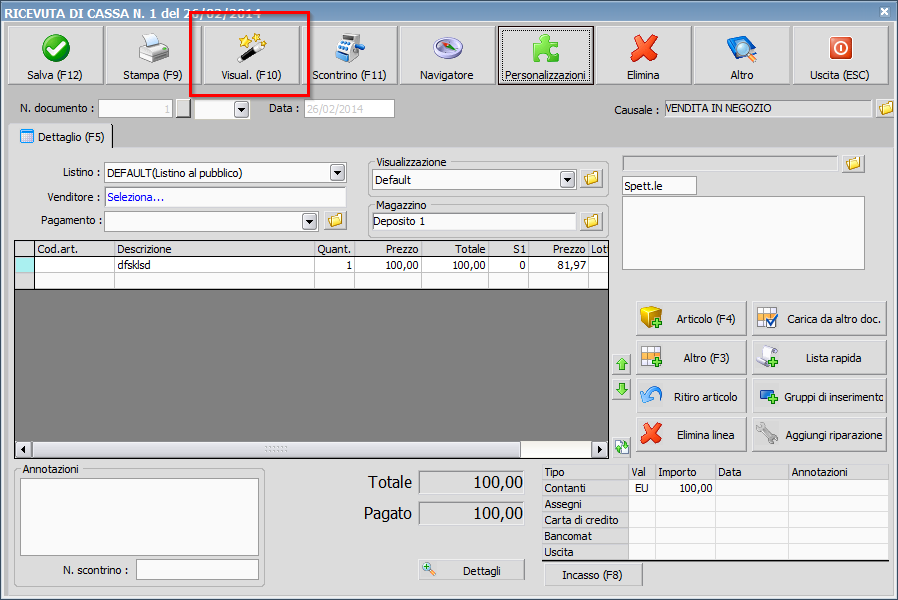Select the Bancomat payment row
This screenshot has width=898, height=600.
715,536
